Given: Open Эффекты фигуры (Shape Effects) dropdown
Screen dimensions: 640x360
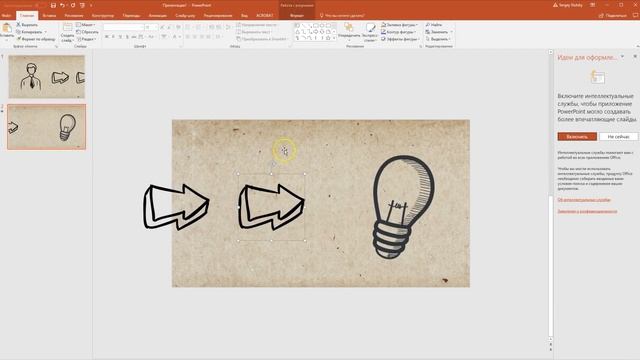Looking at the screenshot, I should [400, 39].
